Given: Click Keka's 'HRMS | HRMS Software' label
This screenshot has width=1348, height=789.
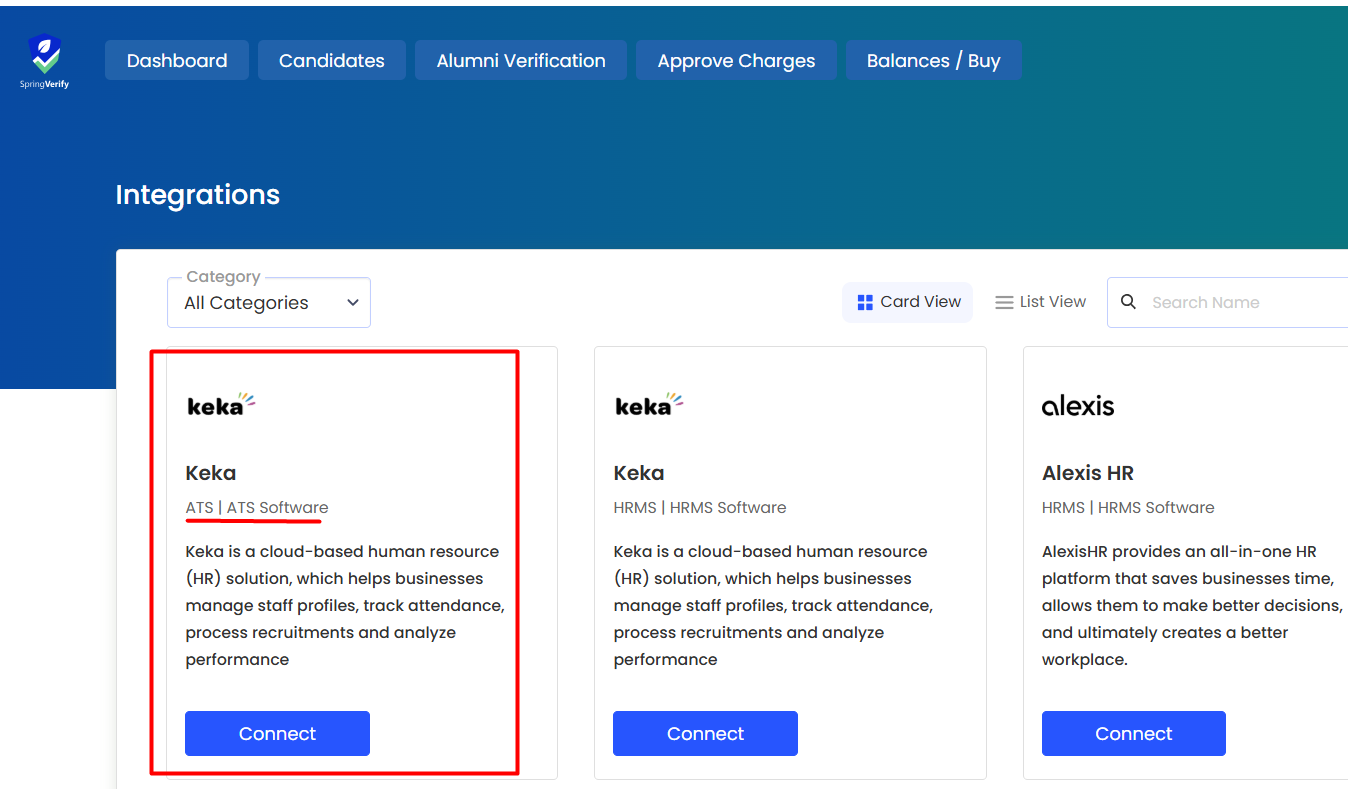Looking at the screenshot, I should tap(700, 507).
